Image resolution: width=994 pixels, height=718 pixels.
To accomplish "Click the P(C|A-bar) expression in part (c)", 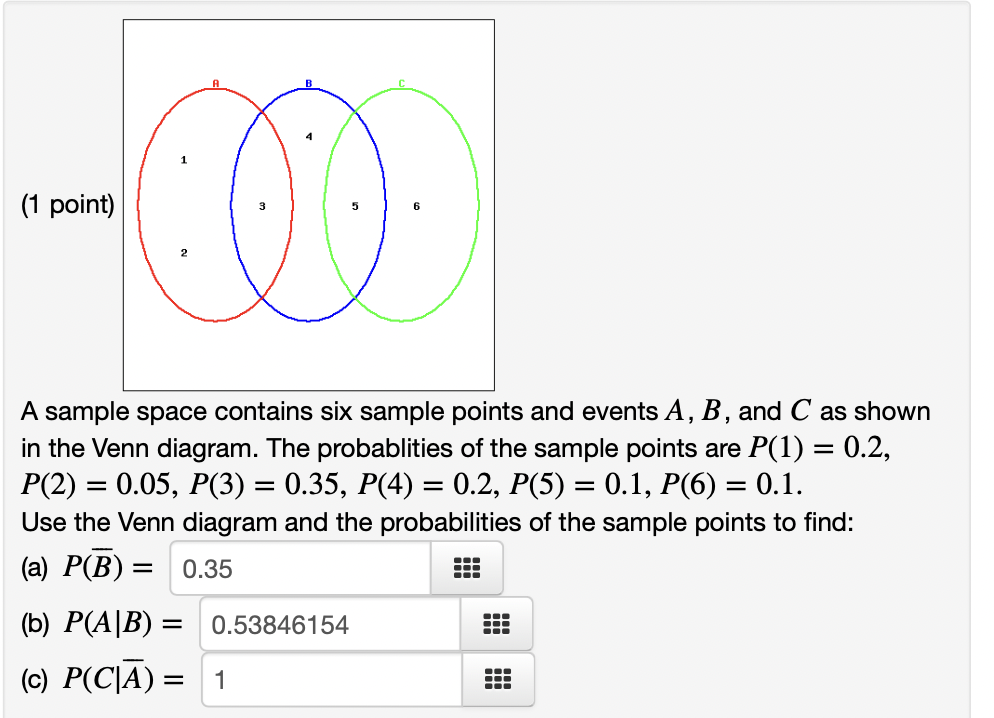I will [108, 678].
